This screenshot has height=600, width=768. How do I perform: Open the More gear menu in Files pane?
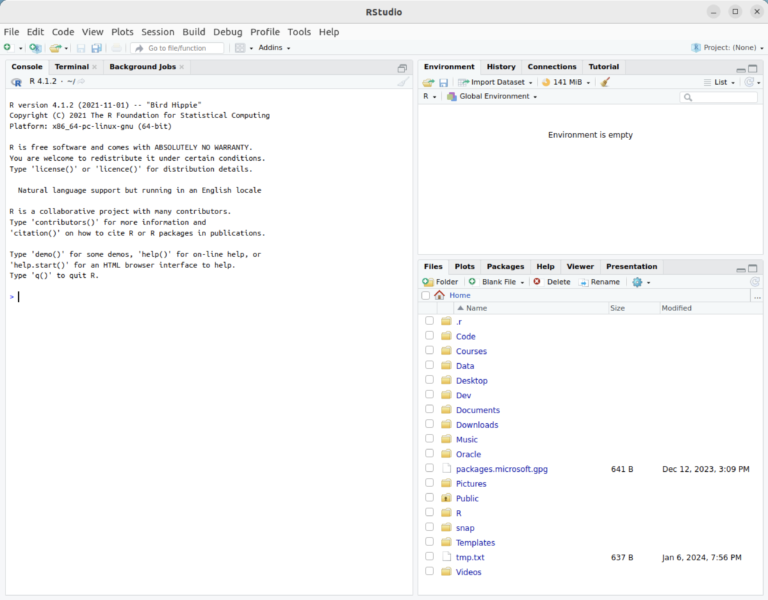(641, 282)
